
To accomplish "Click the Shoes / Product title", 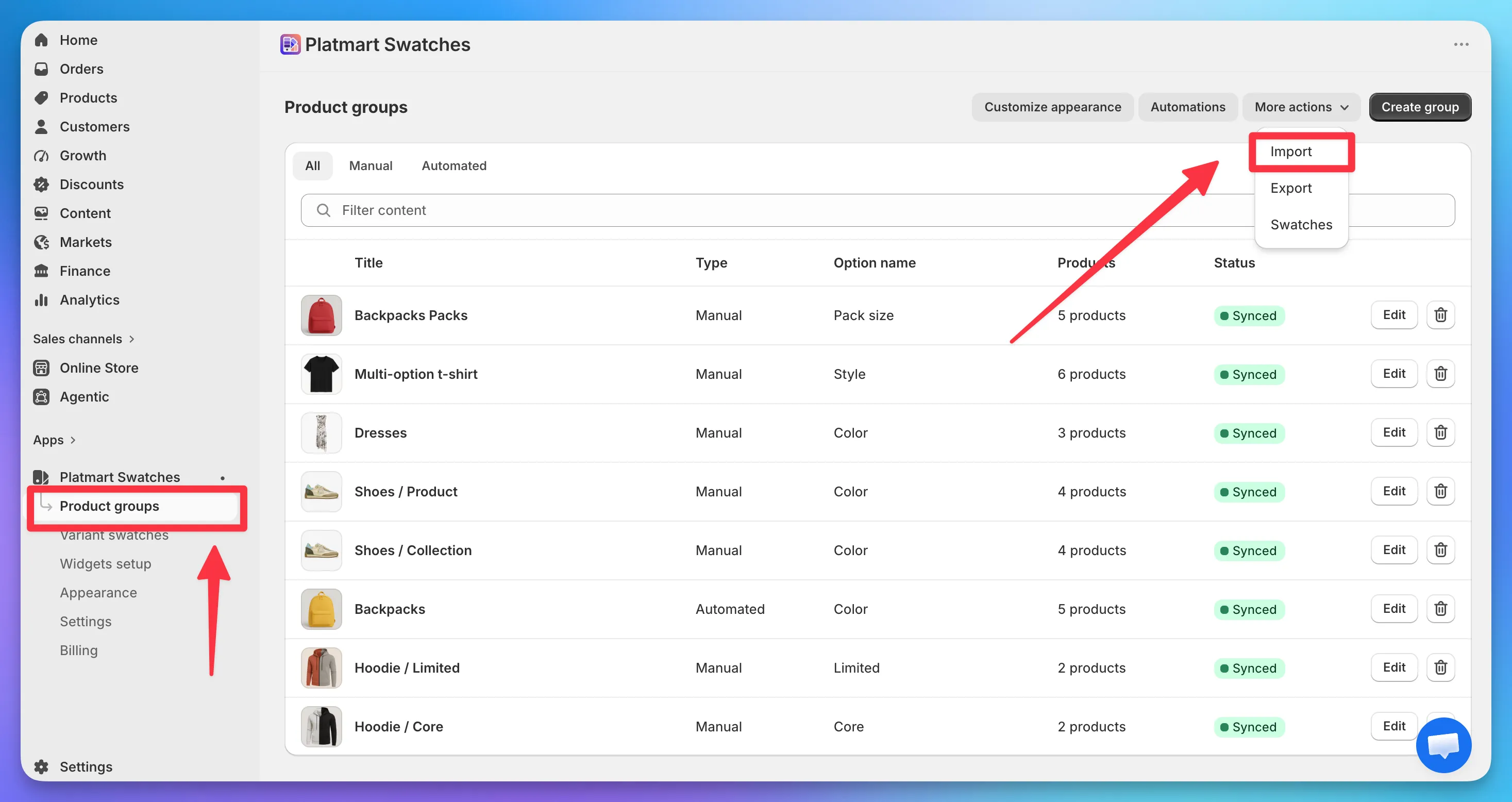I will [406, 491].
